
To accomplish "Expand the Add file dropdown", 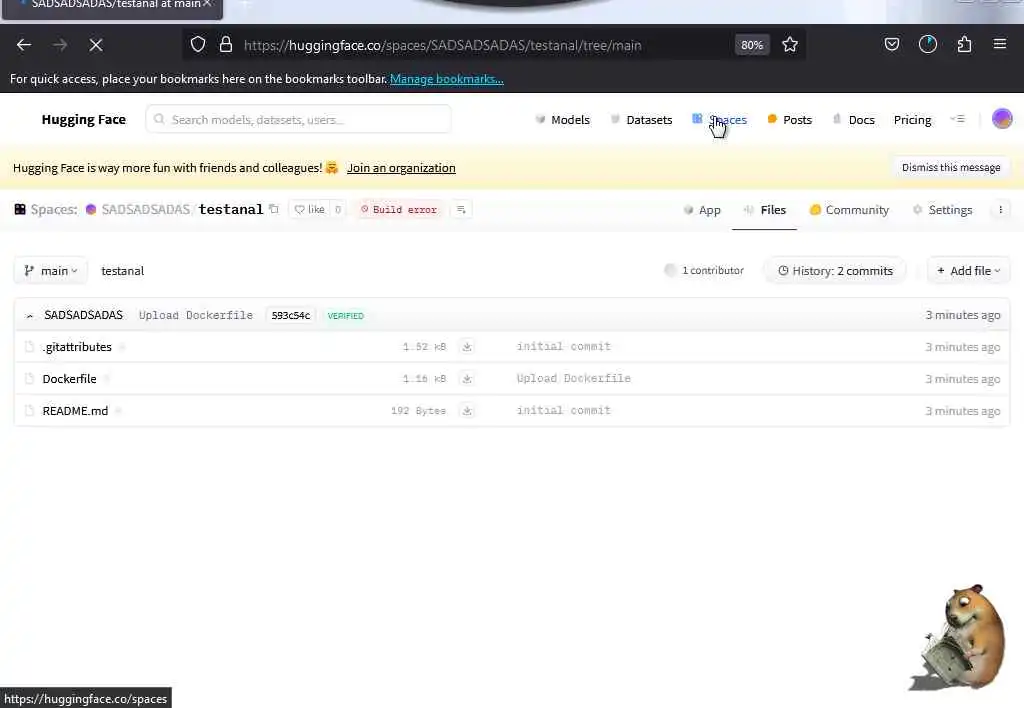I will tap(968, 270).
